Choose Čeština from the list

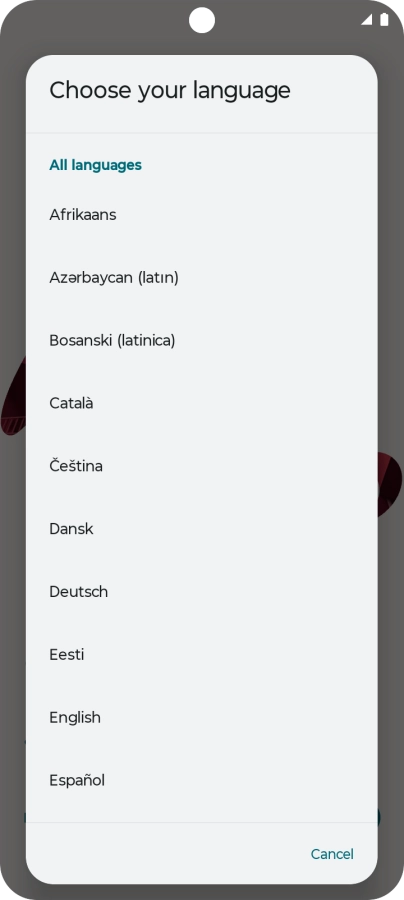click(201, 466)
